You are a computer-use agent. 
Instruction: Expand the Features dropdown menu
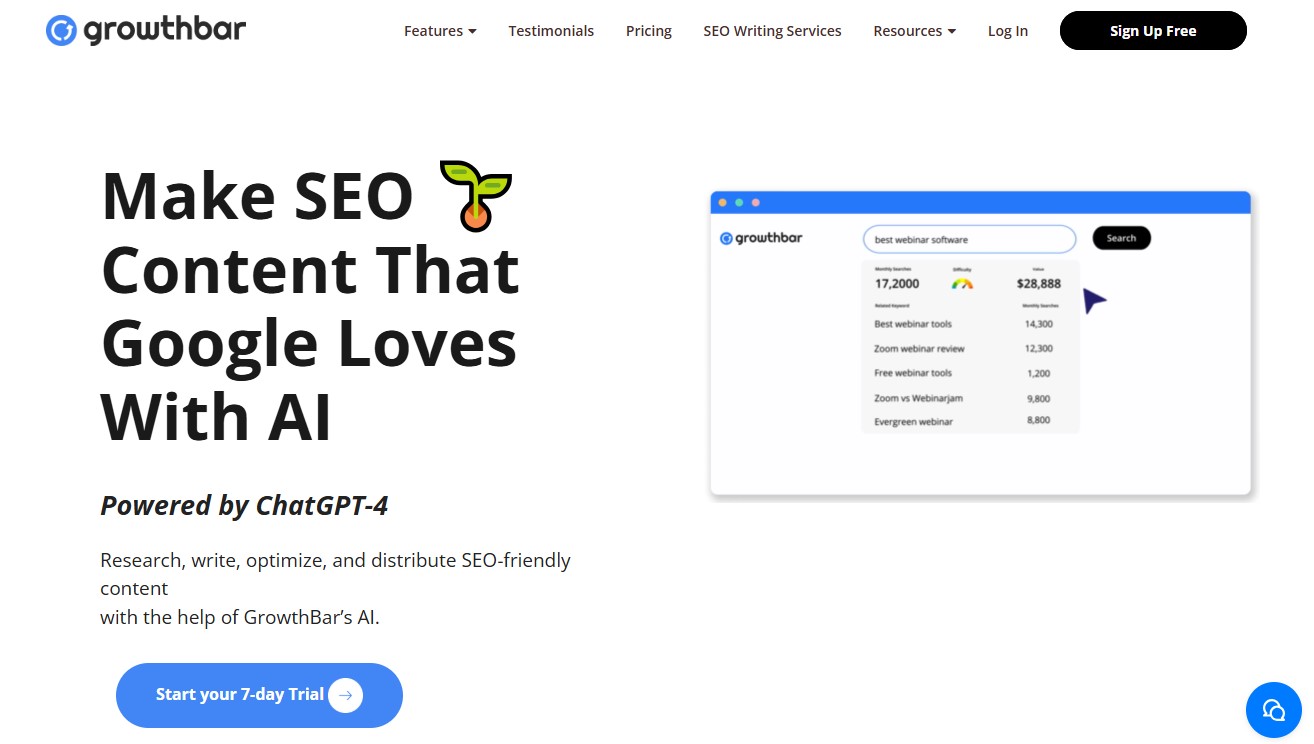[x=440, y=31]
